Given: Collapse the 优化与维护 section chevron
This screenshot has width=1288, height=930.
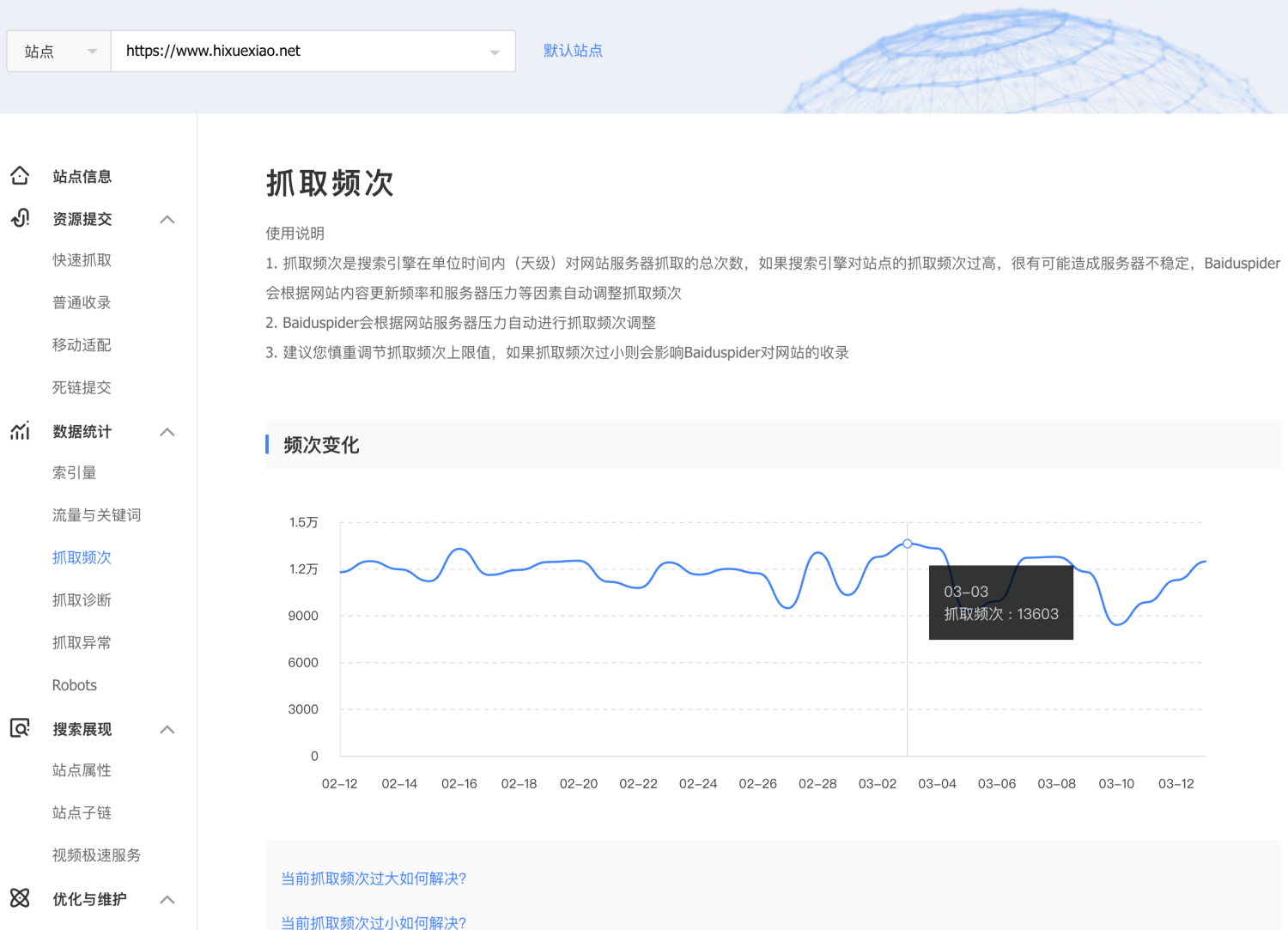Looking at the screenshot, I should pyautogui.click(x=167, y=899).
